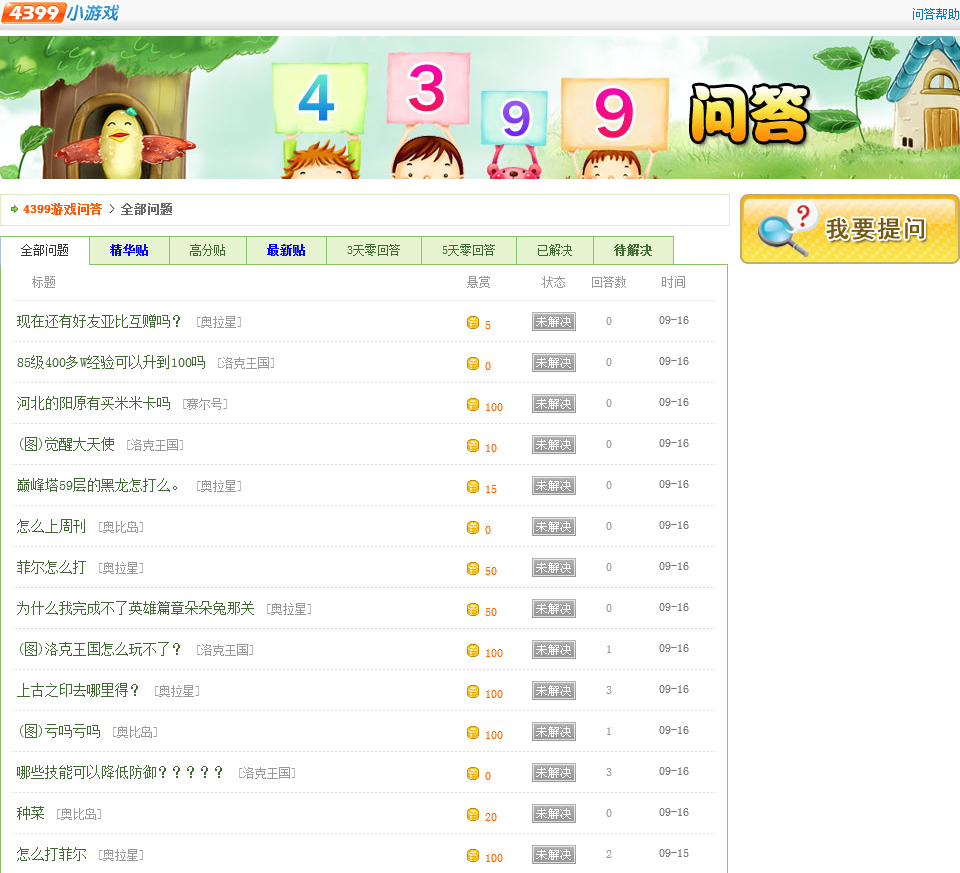Click the 我要提问 button
This screenshot has width=960, height=873.
(850, 230)
